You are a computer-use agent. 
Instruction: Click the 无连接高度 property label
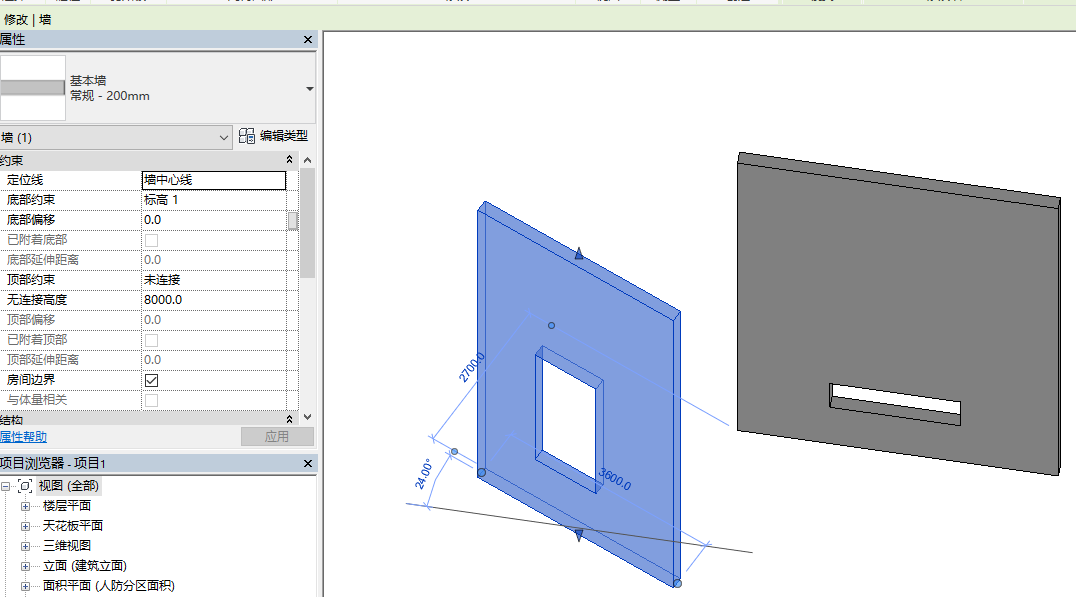pyautogui.click(x=37, y=300)
